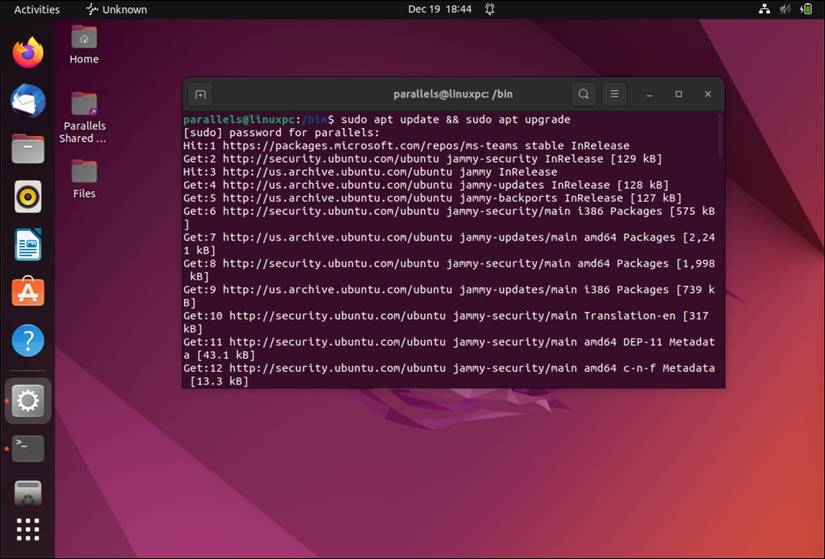
Task: Click the Get:5 jammy-backports InRelease line
Action: 432,198
